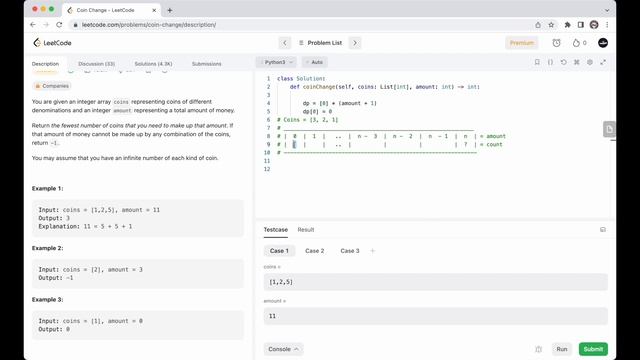Run the code
The image size is (640, 360).
tap(562, 349)
